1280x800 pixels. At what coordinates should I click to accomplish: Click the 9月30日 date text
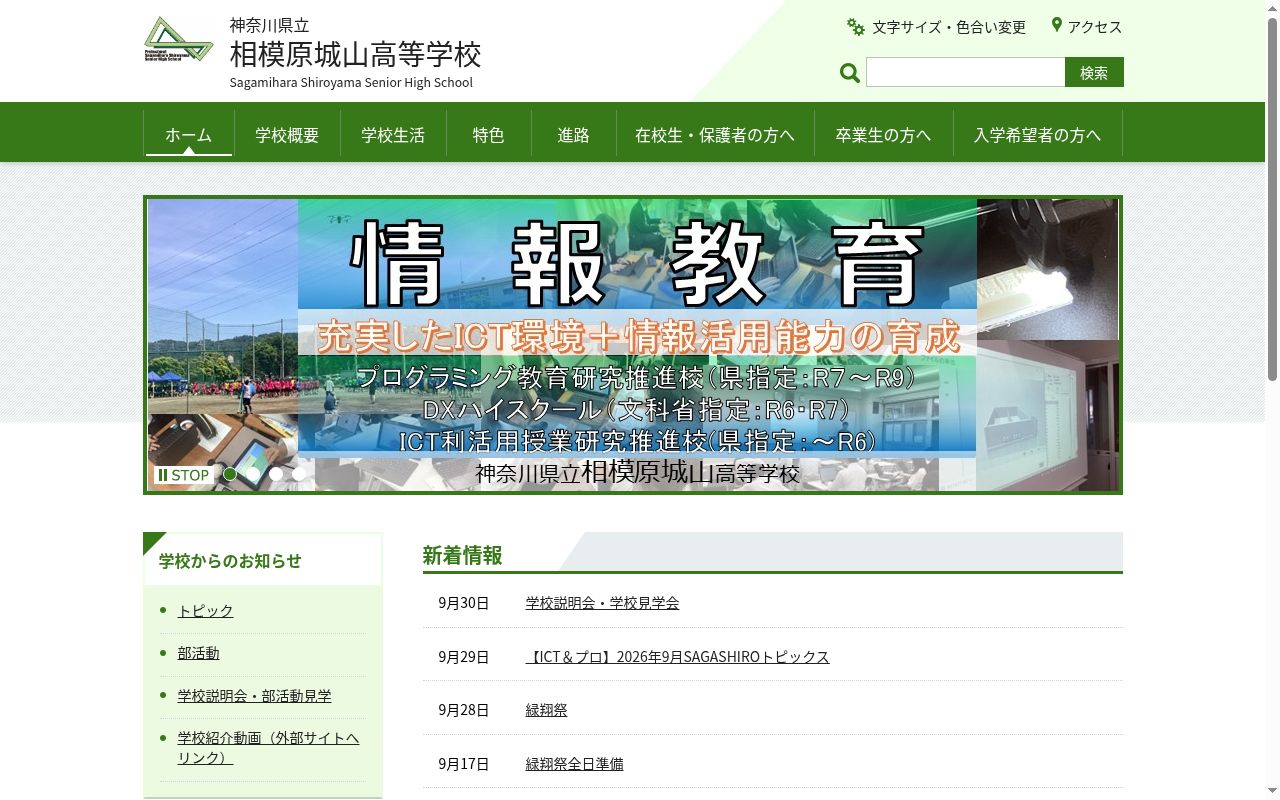pos(464,603)
